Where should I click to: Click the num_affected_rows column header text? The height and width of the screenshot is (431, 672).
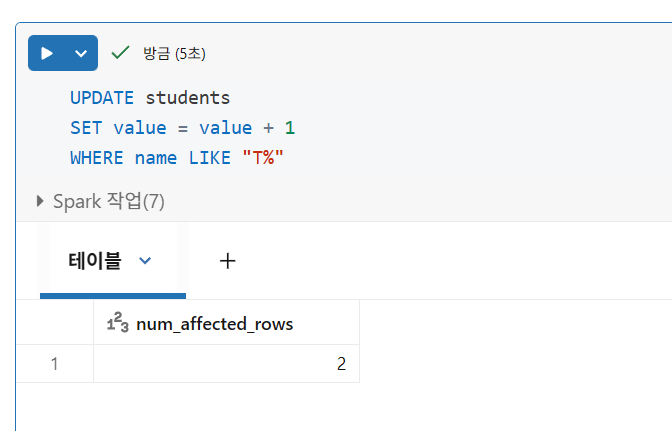(214, 324)
